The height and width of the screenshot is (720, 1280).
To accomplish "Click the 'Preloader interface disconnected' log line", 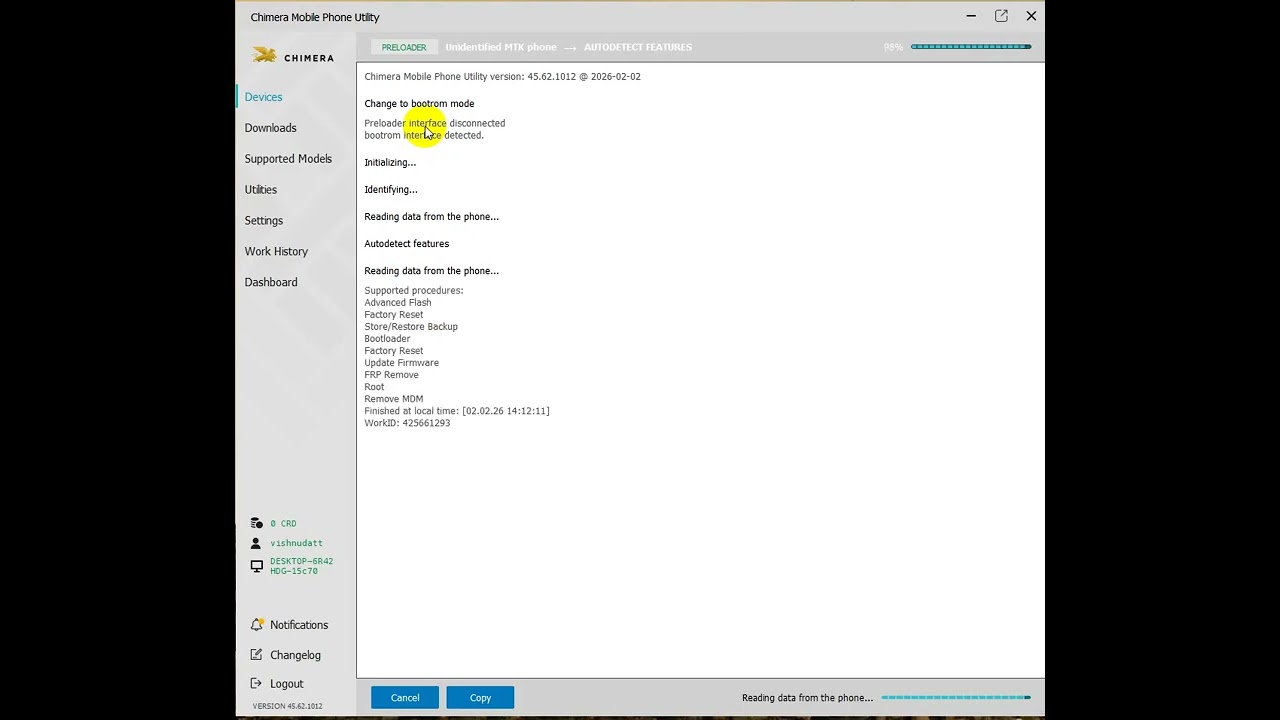I will pyautogui.click(x=435, y=123).
